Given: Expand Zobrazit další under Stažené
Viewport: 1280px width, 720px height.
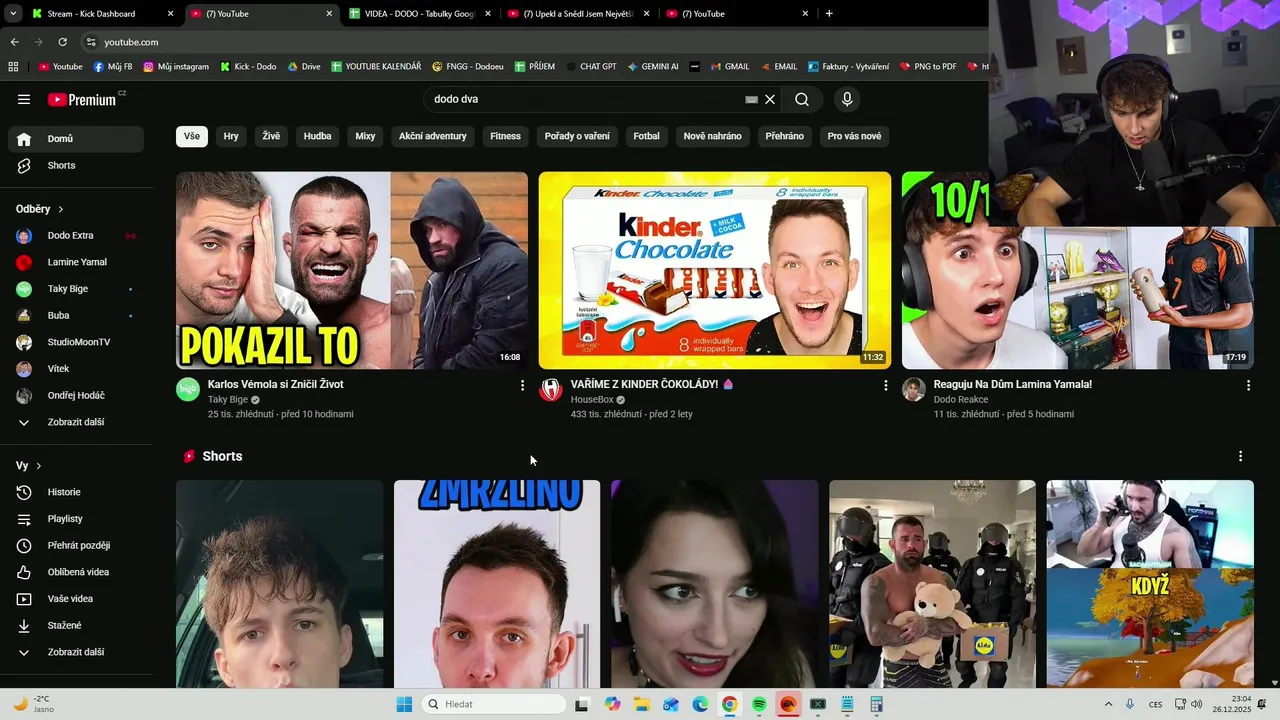Looking at the screenshot, I should coord(76,652).
